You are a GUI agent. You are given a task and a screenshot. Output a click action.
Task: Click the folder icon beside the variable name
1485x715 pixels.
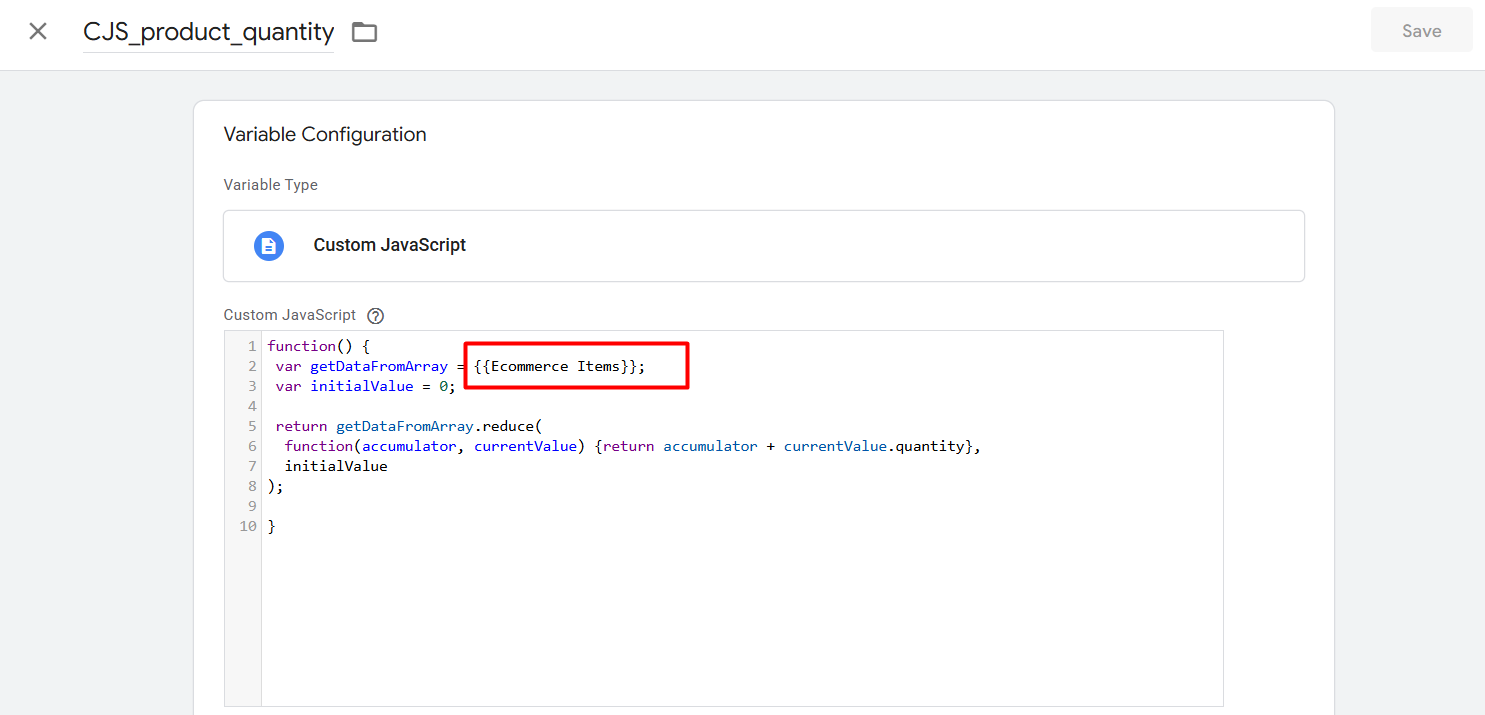(x=364, y=32)
